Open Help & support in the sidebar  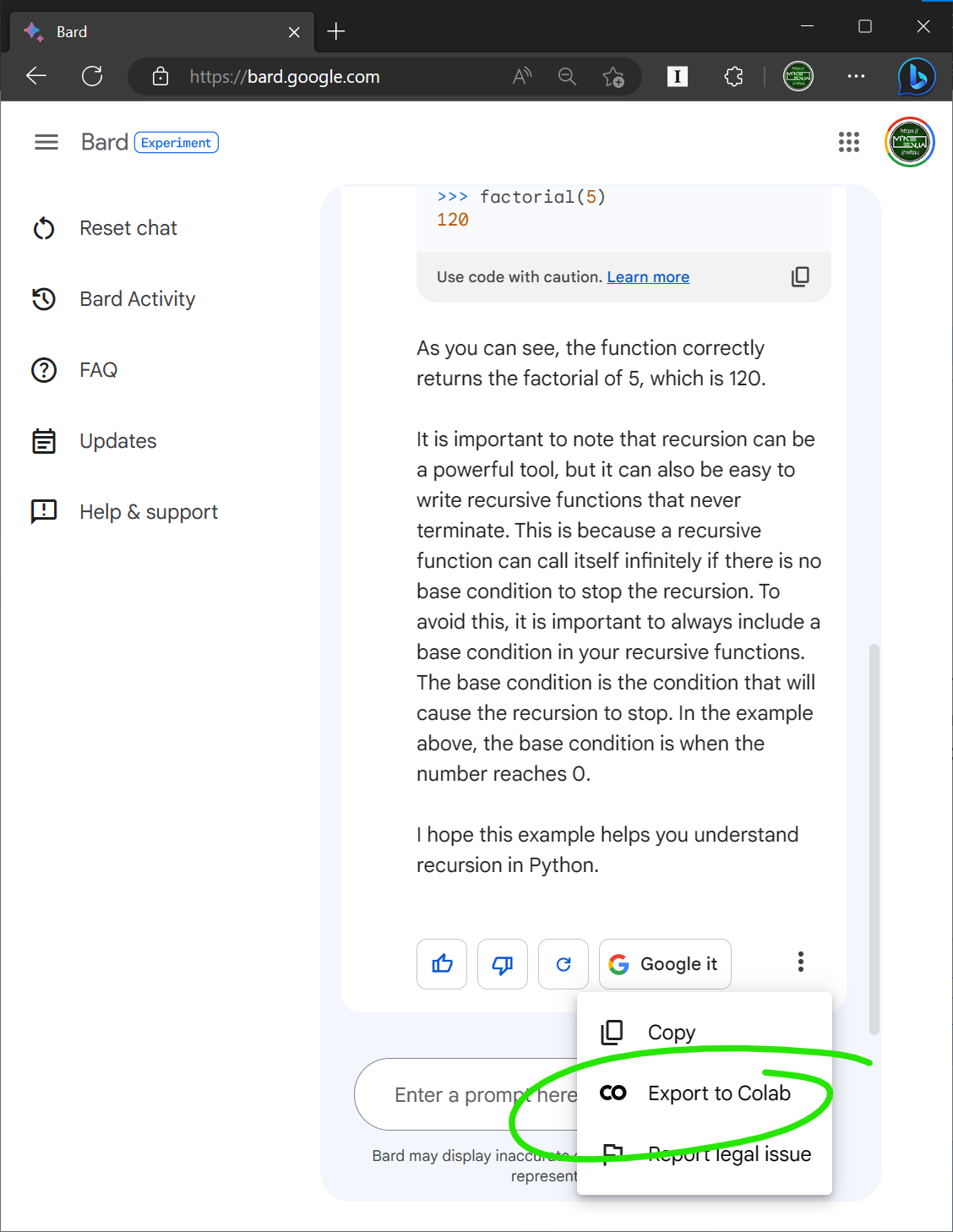pos(149,512)
